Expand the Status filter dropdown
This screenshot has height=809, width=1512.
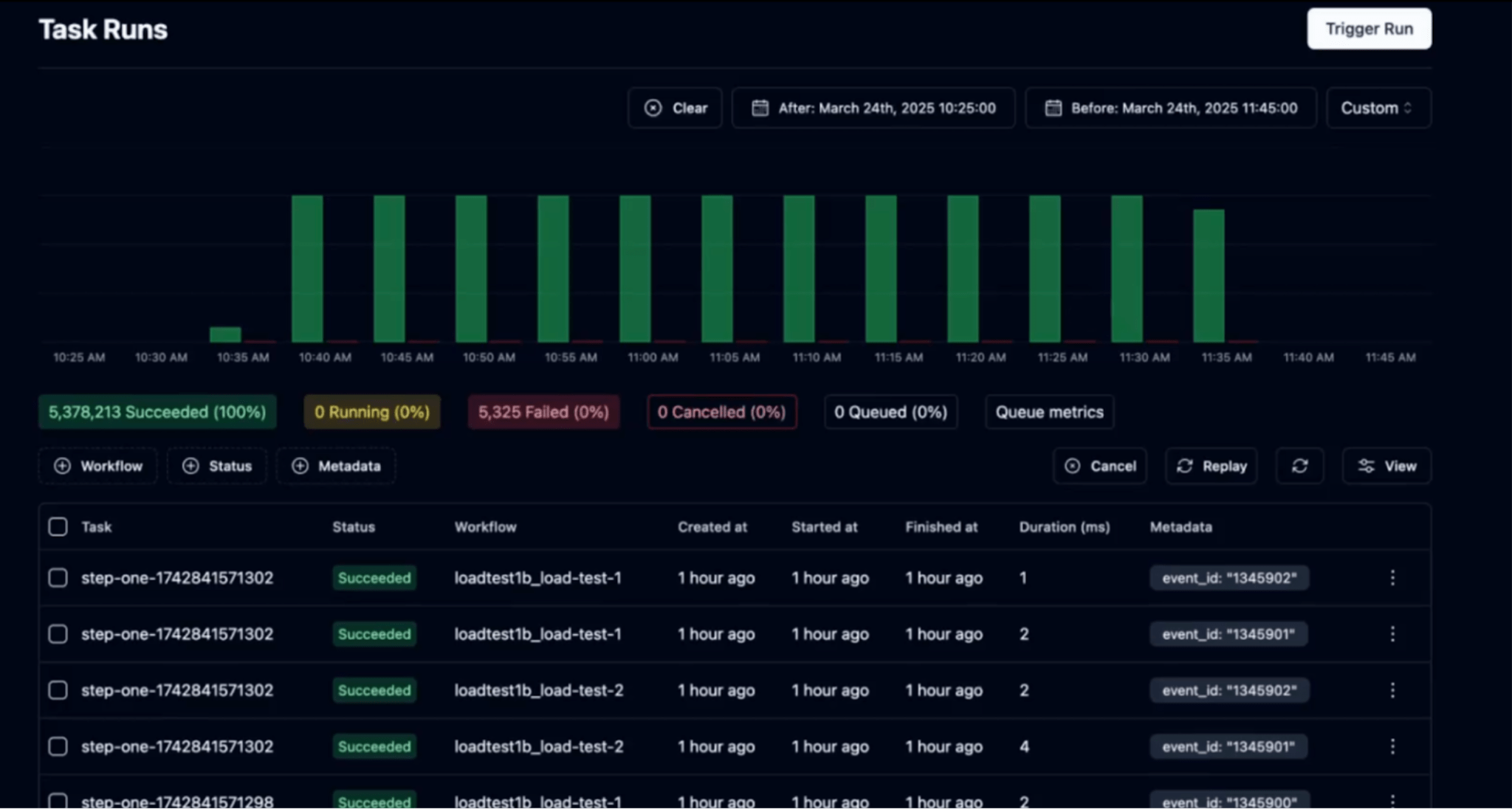[216, 466]
